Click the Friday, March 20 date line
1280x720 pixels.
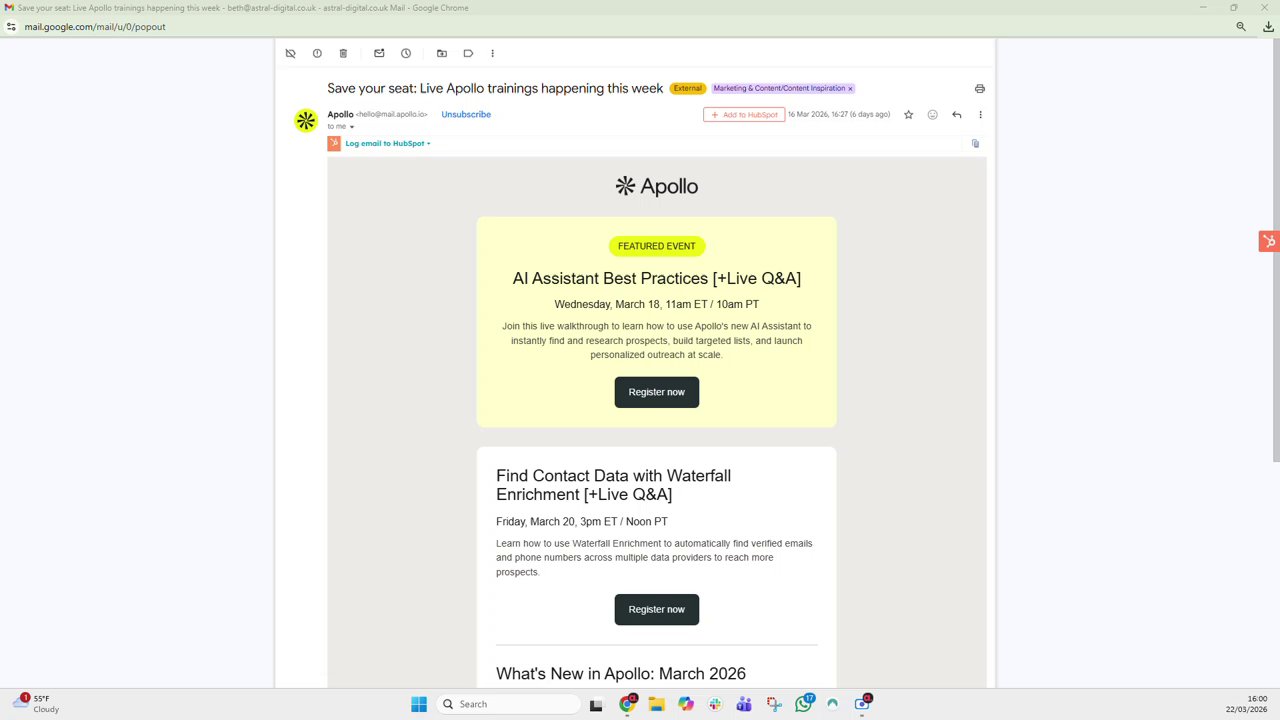coord(582,521)
